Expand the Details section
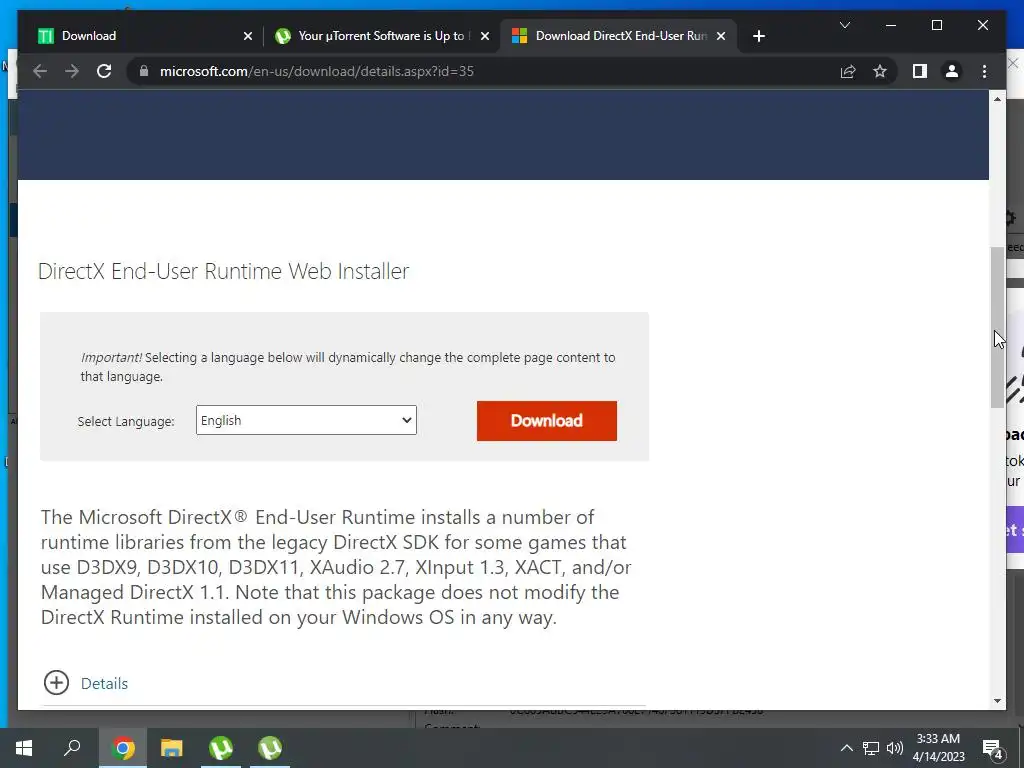Screen dimensions: 1024x768 click(56, 682)
